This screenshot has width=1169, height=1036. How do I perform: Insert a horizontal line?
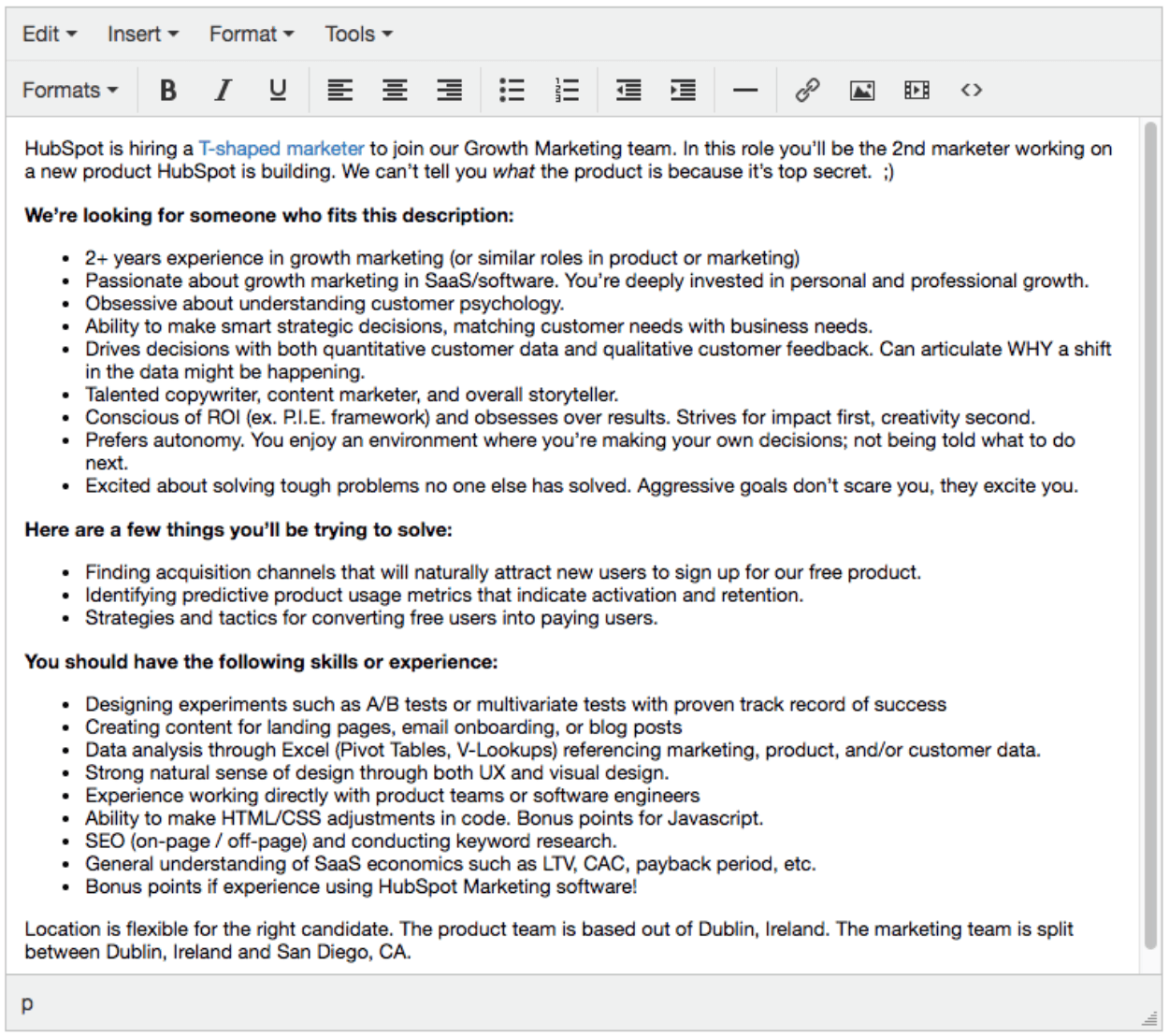click(744, 90)
